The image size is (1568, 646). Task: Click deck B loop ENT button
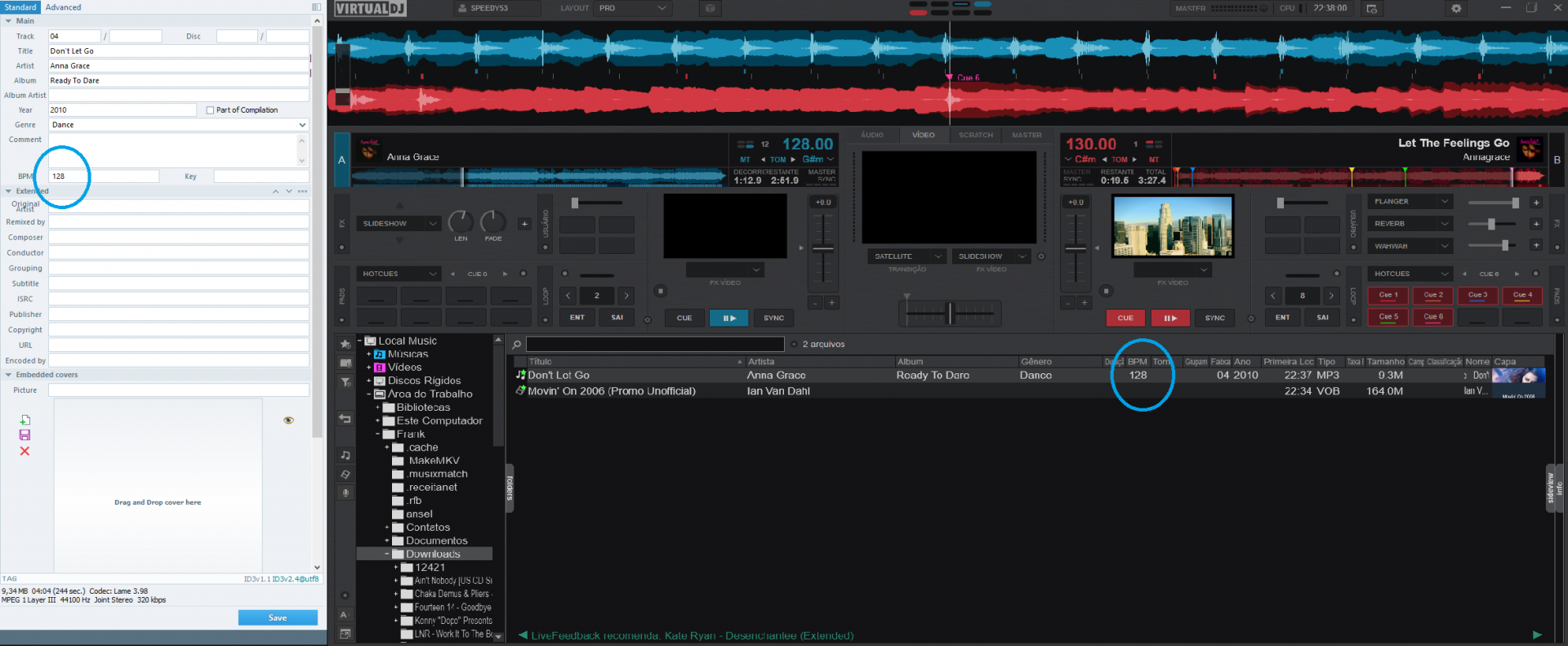1282,318
